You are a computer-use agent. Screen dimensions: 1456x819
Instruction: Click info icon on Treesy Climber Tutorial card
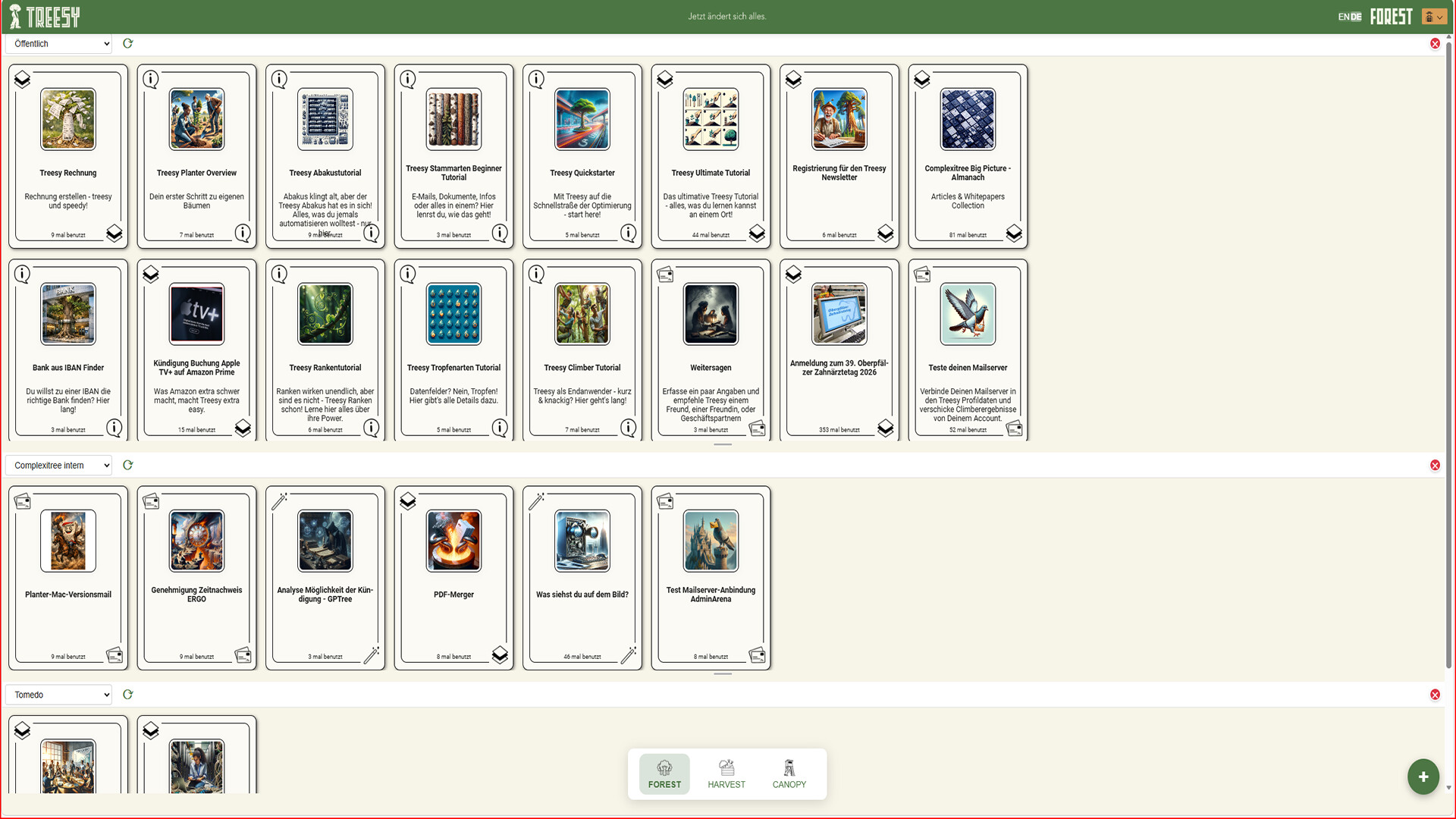tap(536, 274)
